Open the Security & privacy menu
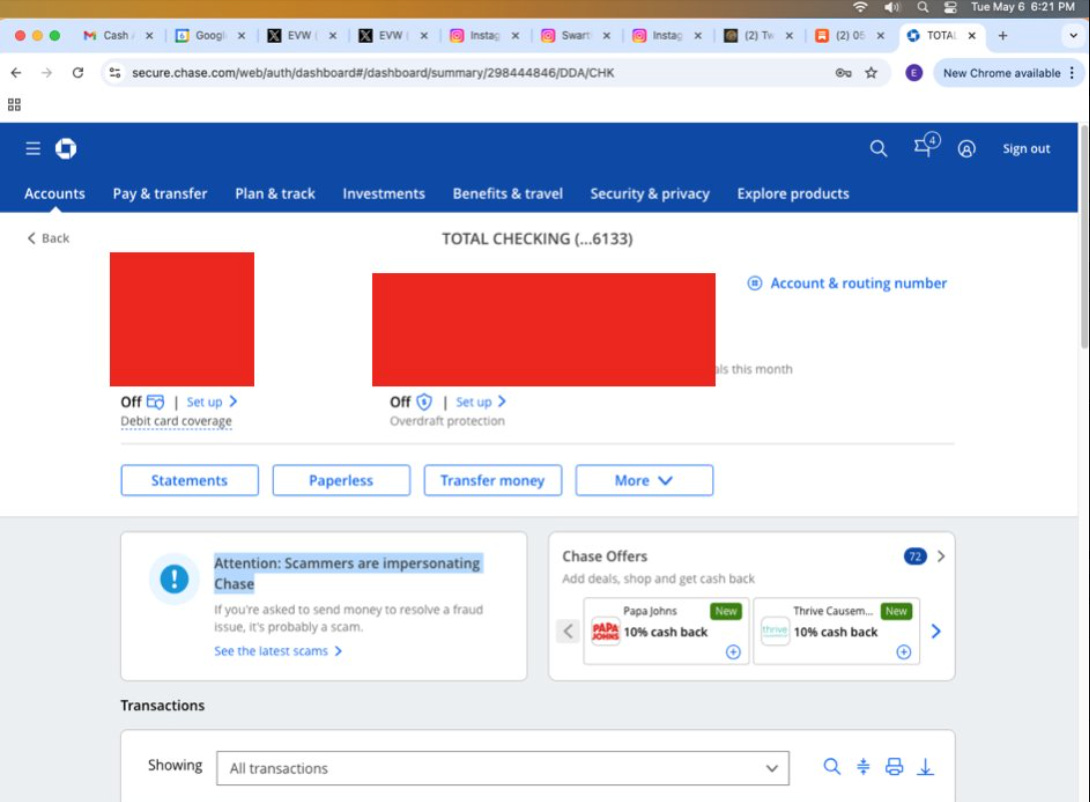The height and width of the screenshot is (802, 1090). [x=650, y=194]
